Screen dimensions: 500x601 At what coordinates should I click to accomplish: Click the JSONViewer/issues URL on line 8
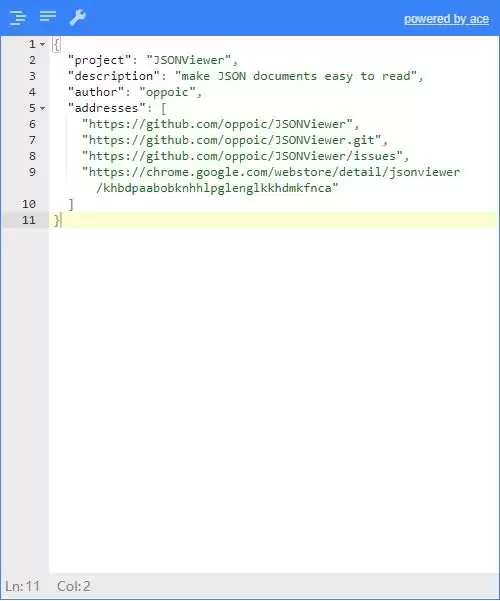click(x=243, y=156)
